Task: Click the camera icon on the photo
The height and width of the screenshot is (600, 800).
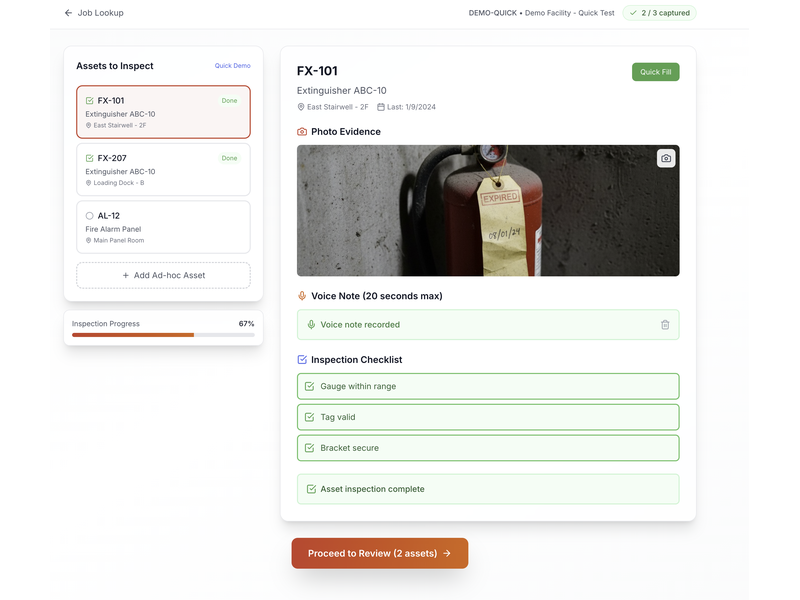Action: pos(666,159)
